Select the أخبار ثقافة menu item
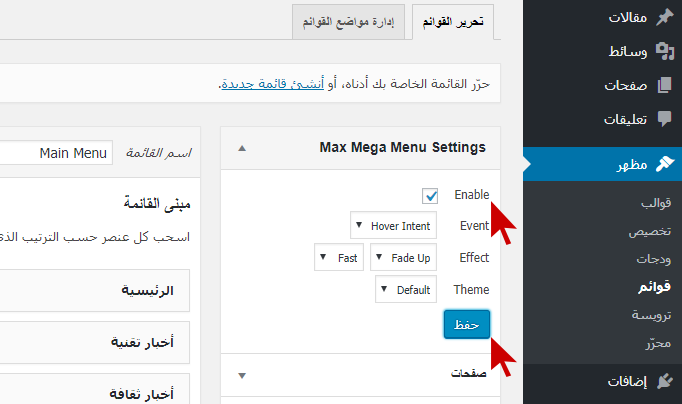 (x=94, y=389)
